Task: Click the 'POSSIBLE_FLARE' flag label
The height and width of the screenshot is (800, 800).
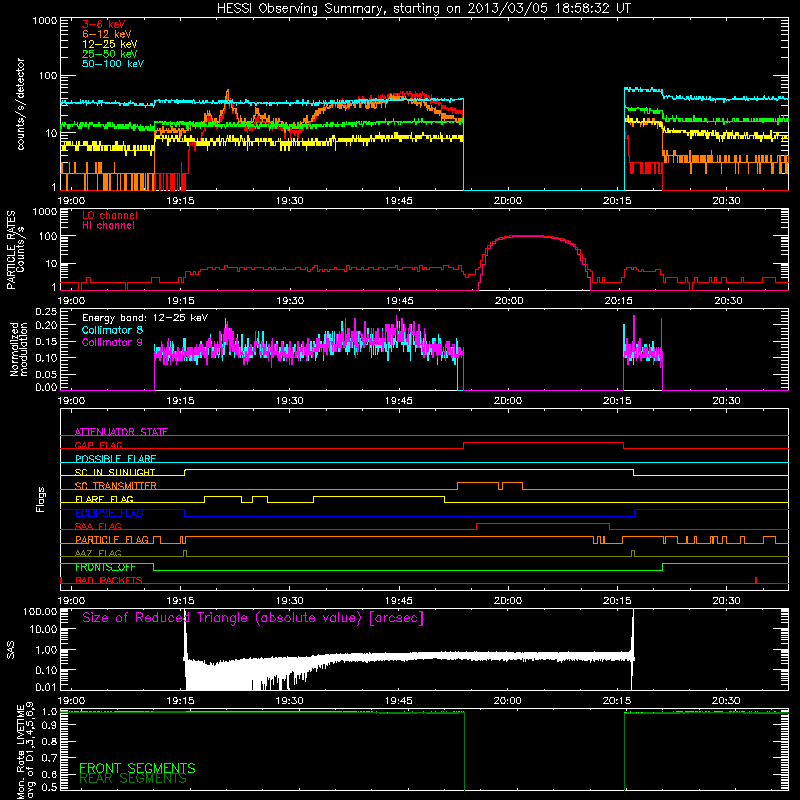Action: 115,459
